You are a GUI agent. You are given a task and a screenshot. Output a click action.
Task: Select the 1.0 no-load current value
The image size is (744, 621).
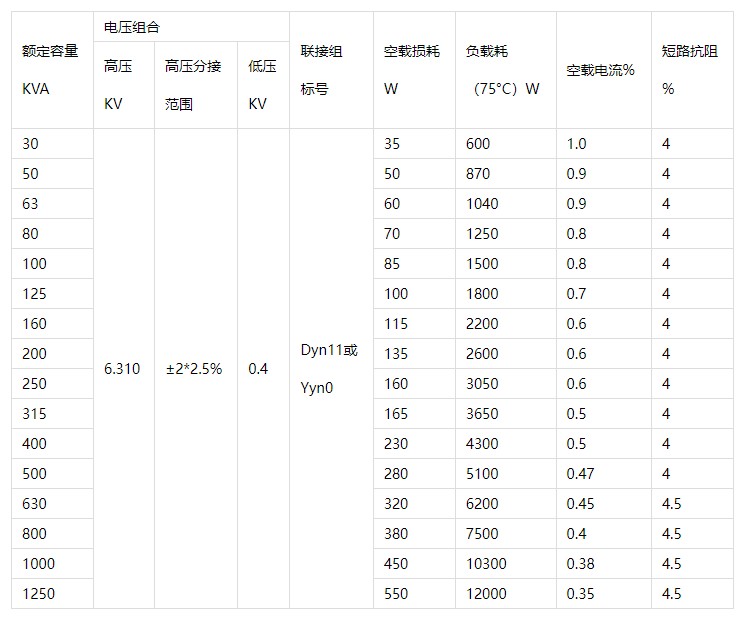point(576,144)
